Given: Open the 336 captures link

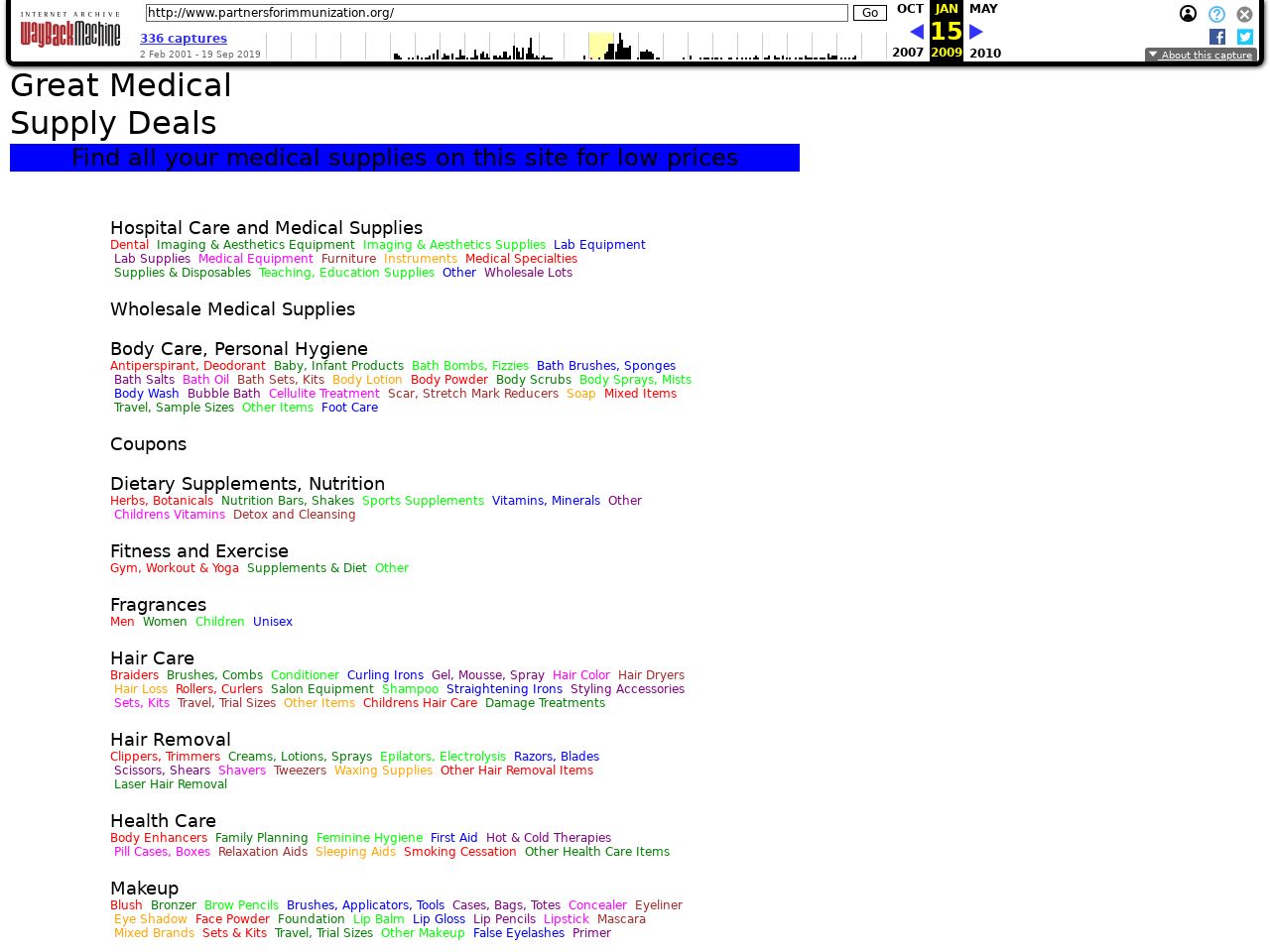Looking at the screenshot, I should [x=184, y=39].
